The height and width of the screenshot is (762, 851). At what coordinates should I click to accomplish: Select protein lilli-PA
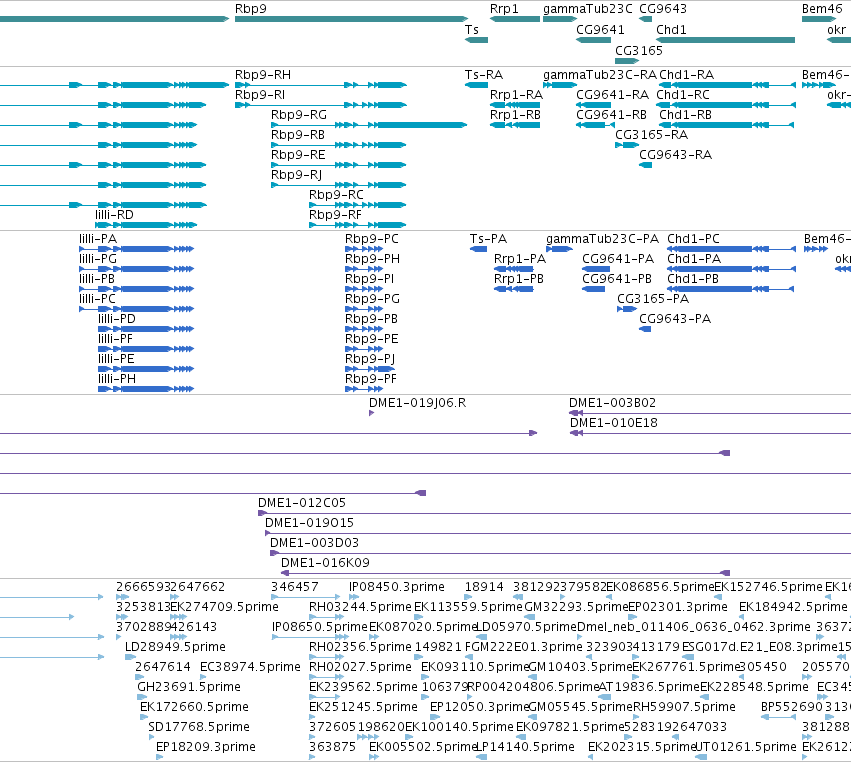click(137, 249)
